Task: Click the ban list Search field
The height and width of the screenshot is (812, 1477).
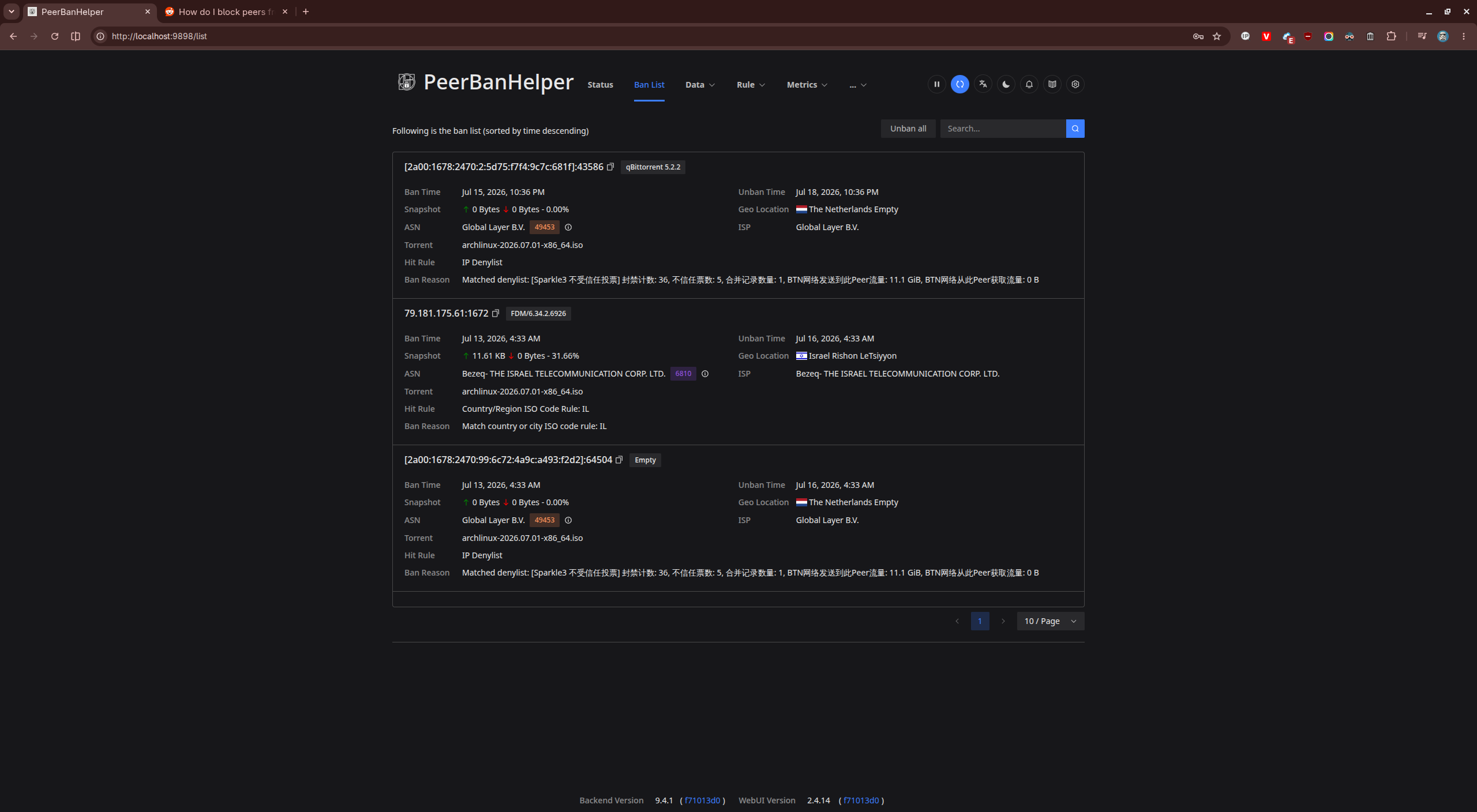Action: [x=1003, y=129]
